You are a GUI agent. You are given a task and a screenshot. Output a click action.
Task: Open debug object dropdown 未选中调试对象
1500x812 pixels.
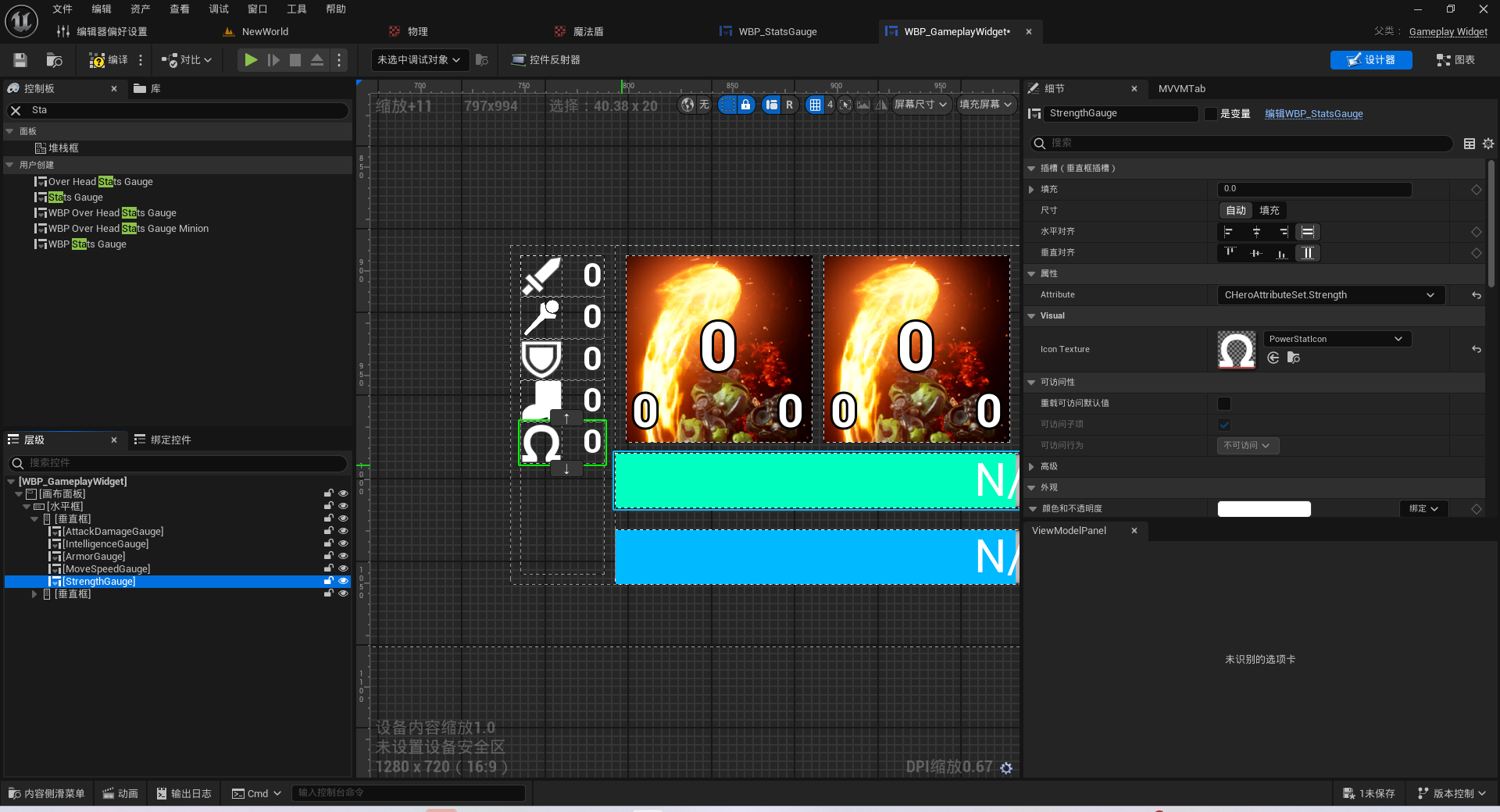419,60
